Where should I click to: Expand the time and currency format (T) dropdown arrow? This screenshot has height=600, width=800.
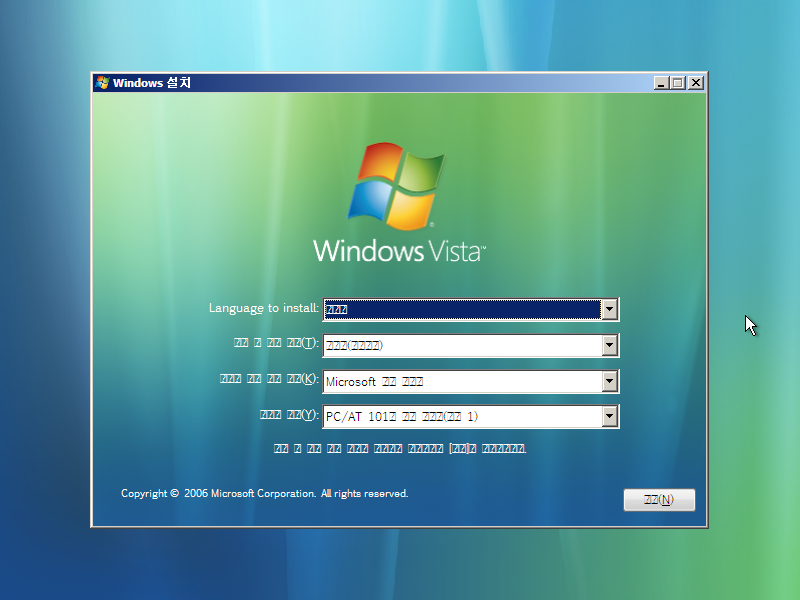[x=609, y=345]
